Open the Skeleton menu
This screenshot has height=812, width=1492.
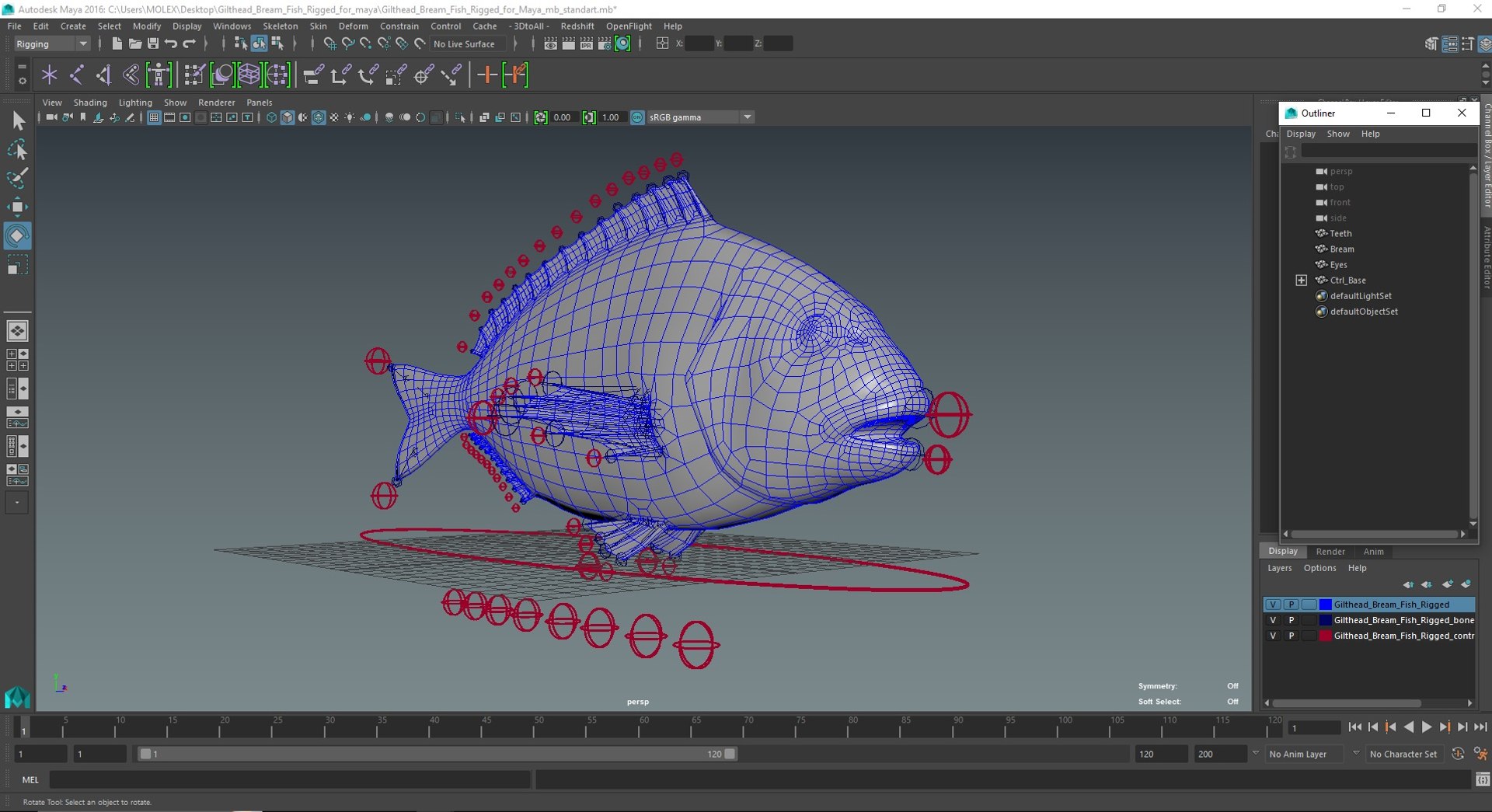coord(280,26)
